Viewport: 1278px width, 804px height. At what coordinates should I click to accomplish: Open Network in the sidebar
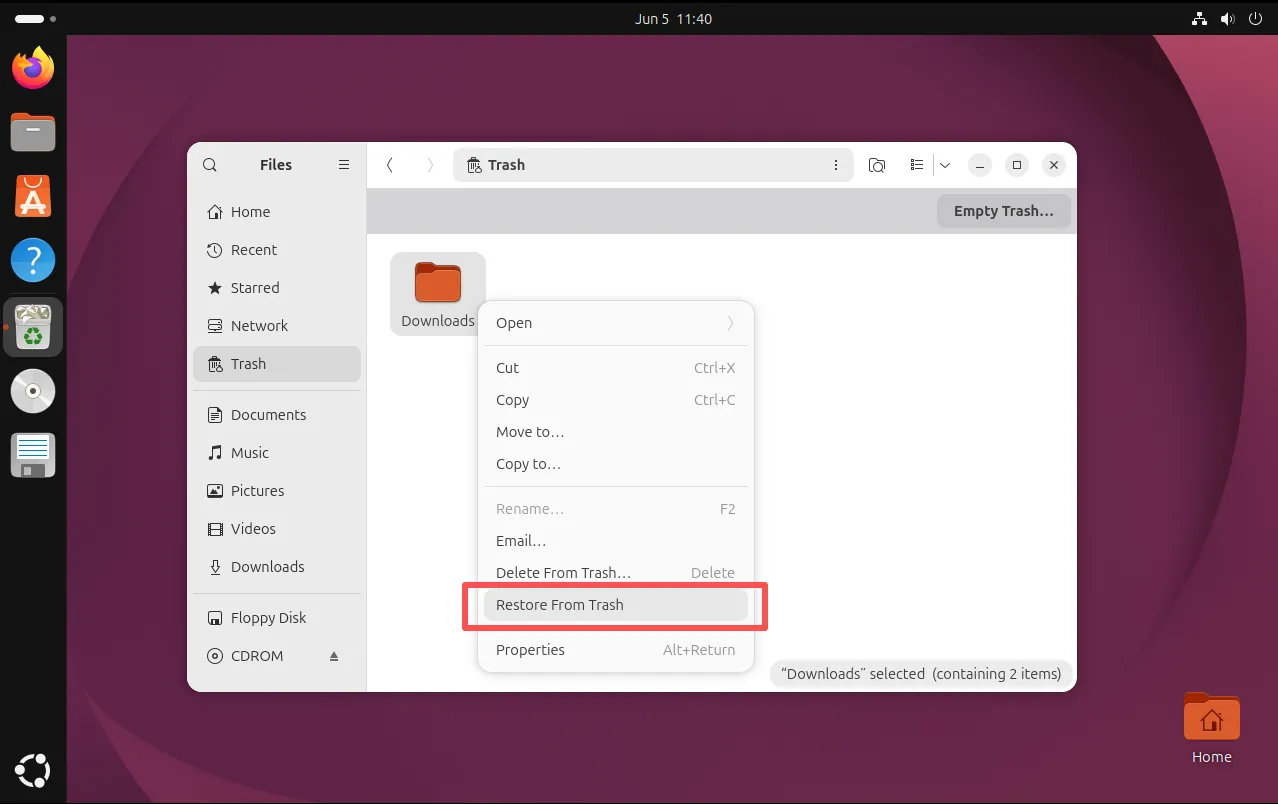coord(277,326)
